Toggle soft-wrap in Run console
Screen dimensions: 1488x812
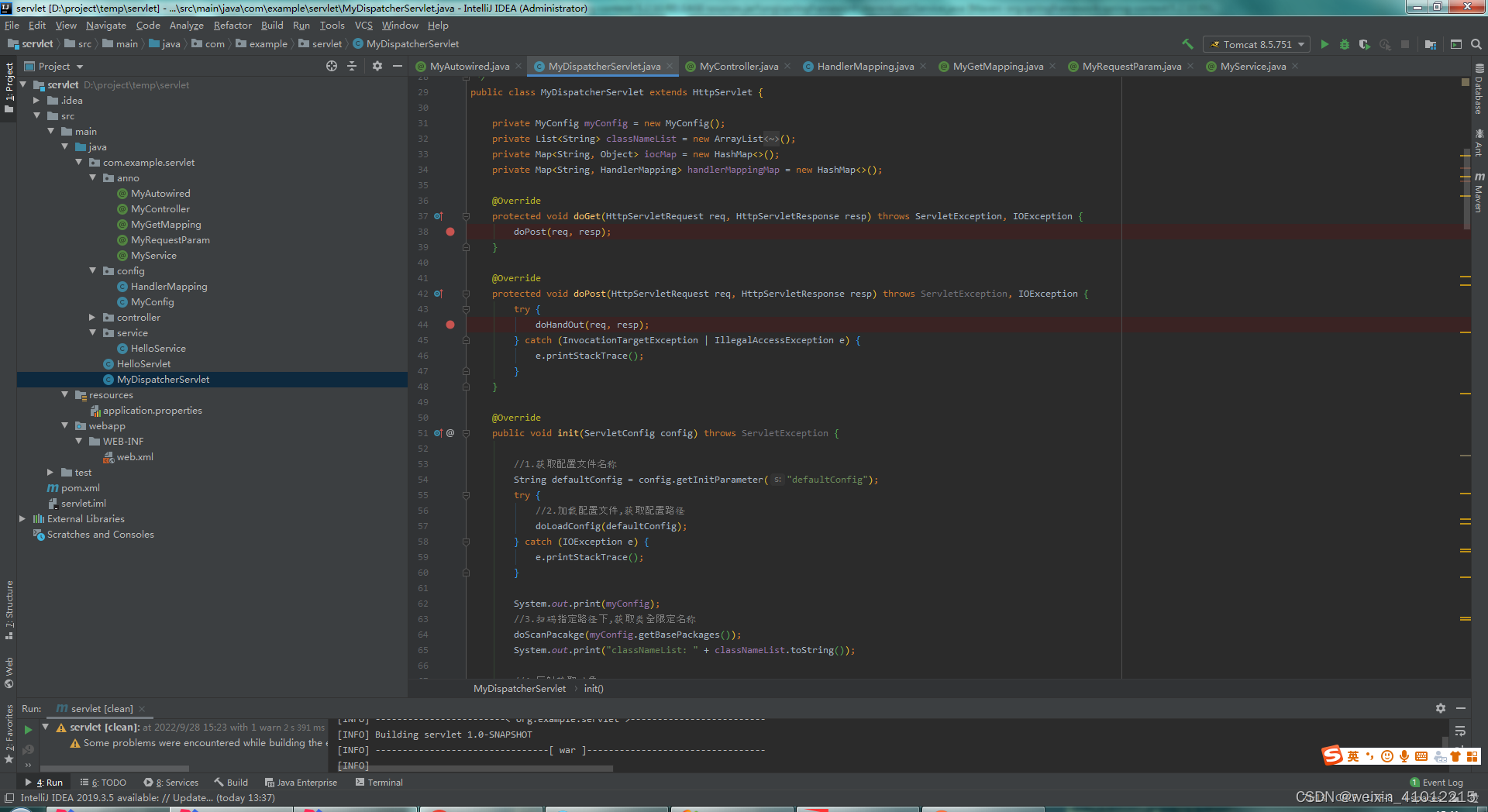click(x=1460, y=731)
